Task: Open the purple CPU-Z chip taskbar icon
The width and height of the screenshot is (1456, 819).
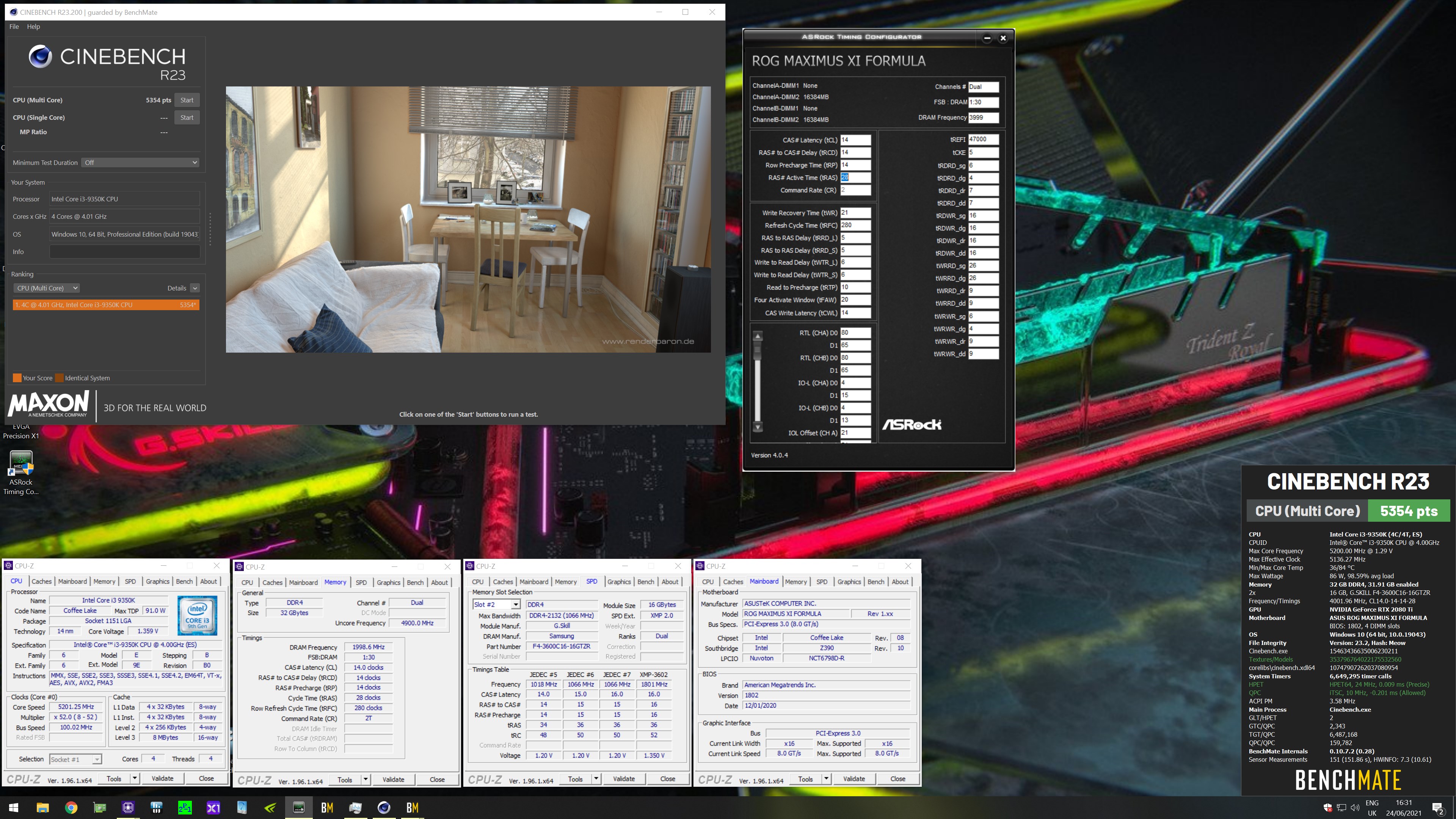Action: point(128,807)
